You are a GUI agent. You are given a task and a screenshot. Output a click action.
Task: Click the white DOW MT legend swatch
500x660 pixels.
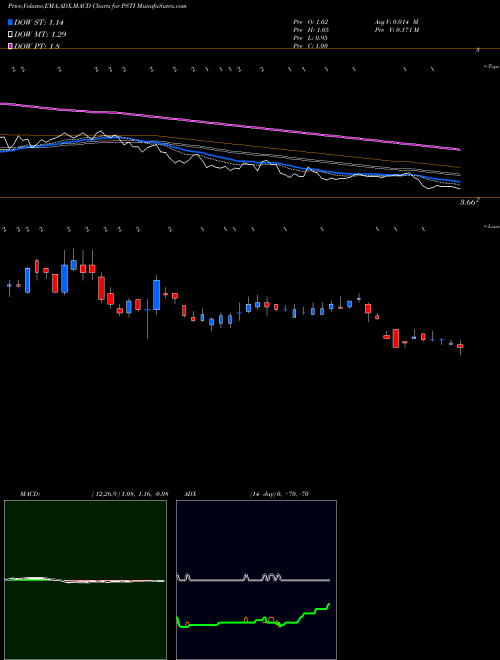[x=10, y=34]
